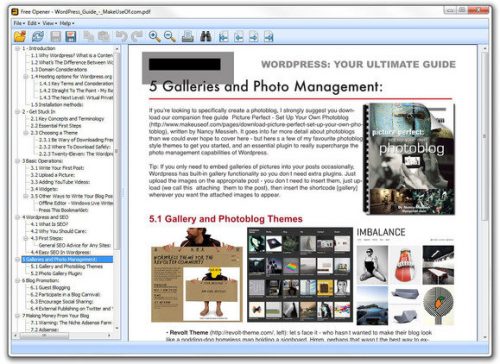Select '1.5 Installation methods' bookmark

coord(57,105)
